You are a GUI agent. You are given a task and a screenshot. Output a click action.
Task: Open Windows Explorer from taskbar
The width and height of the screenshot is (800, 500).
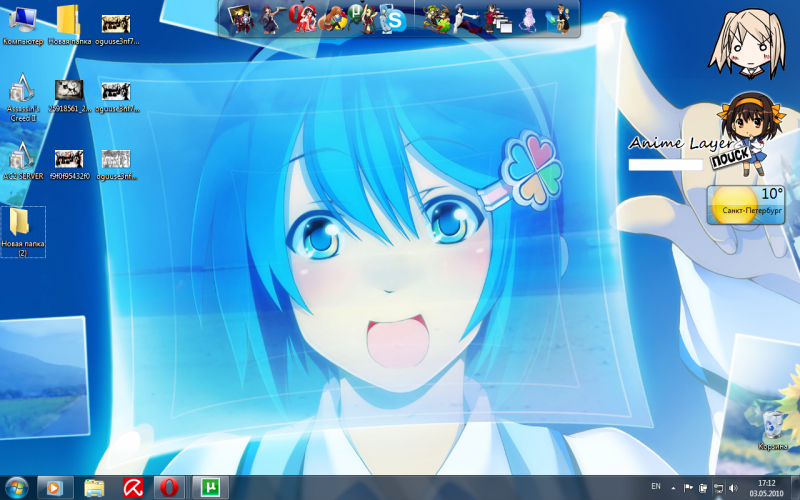tap(94, 488)
